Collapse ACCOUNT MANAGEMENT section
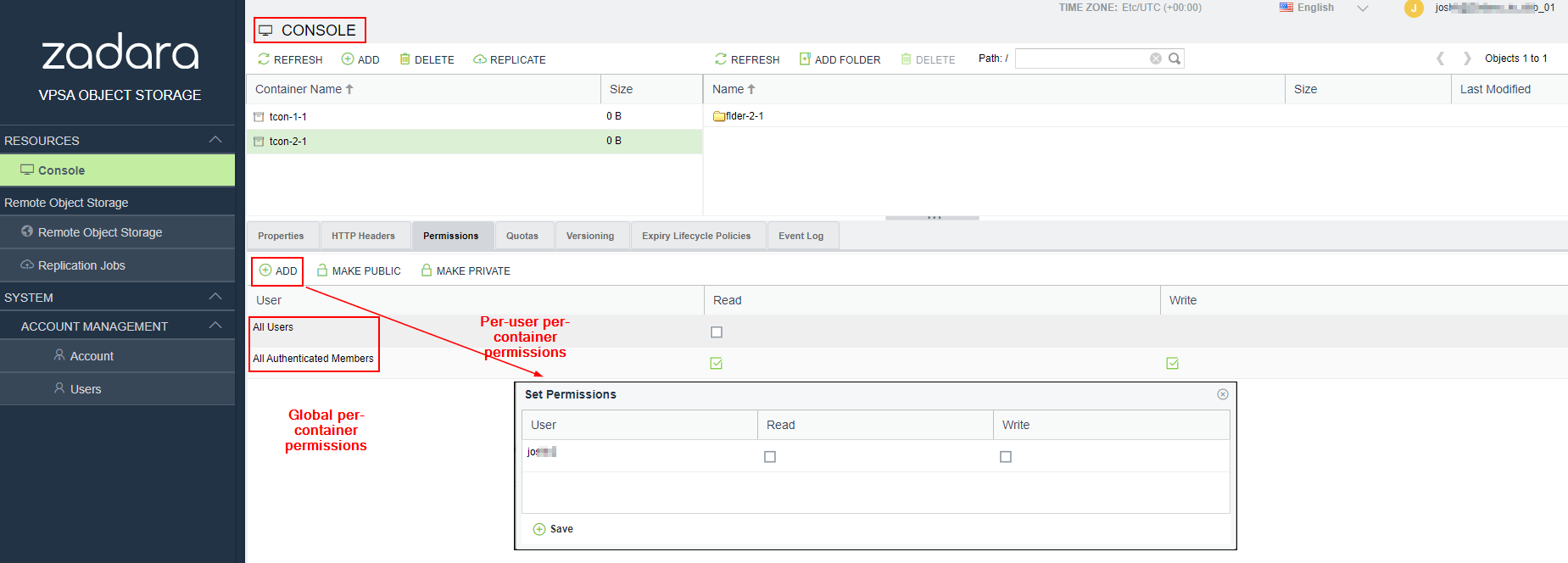 [215, 326]
